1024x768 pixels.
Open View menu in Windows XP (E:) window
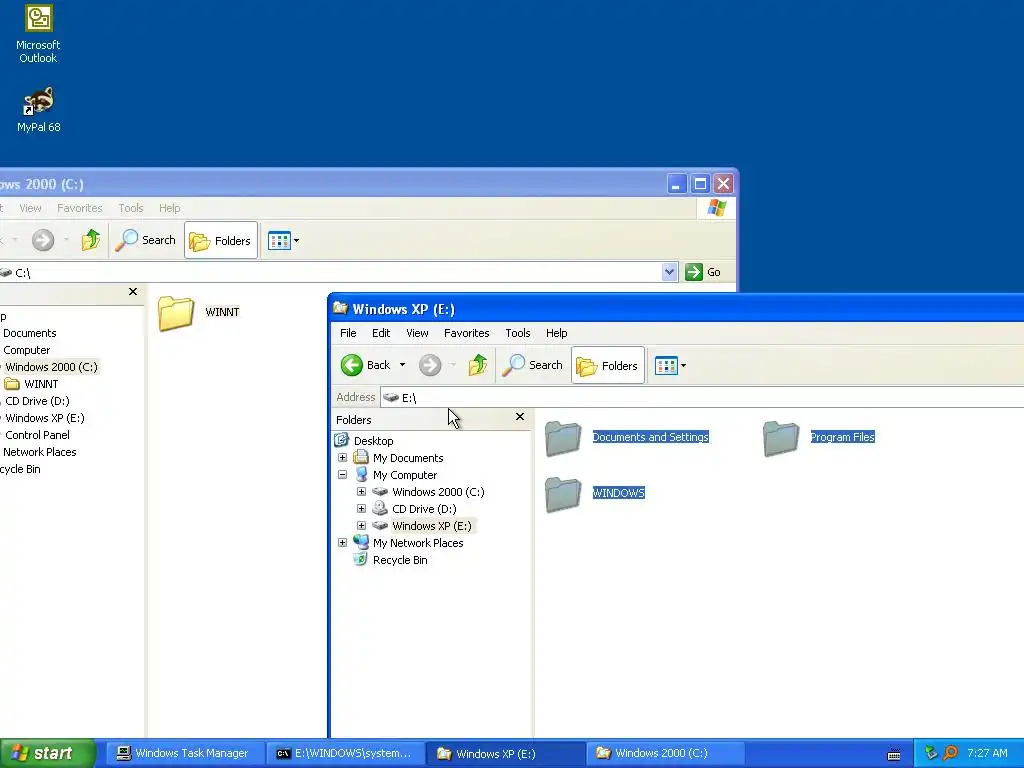(417, 333)
